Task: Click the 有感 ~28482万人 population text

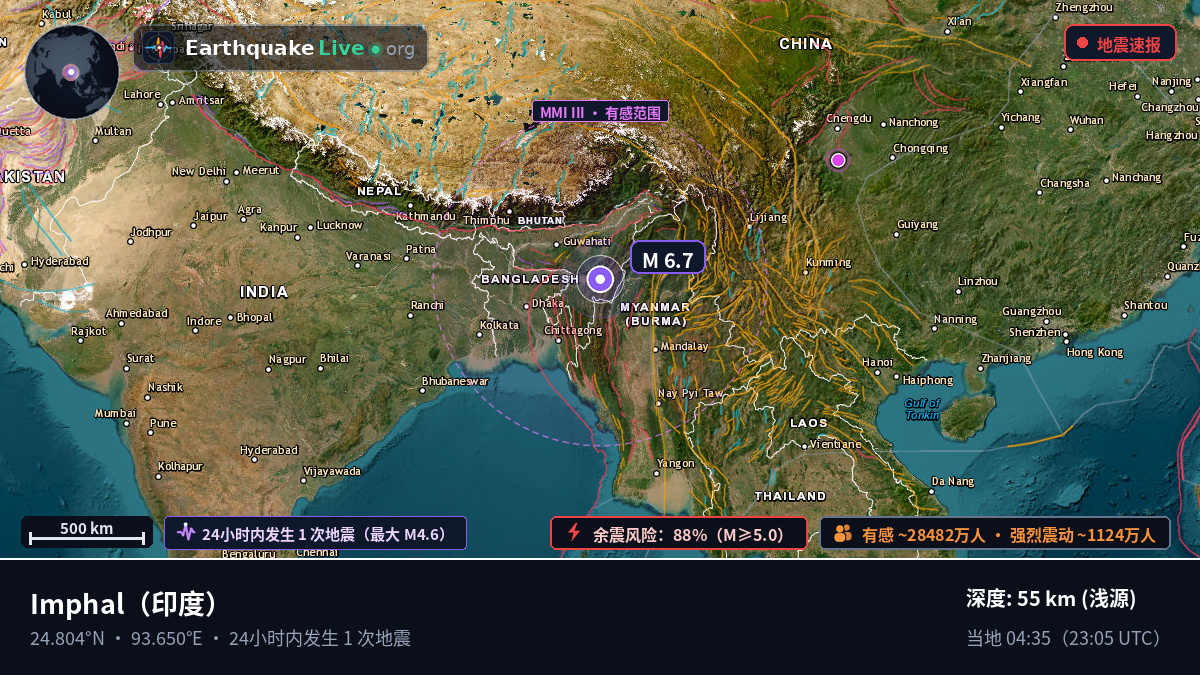Action: pyautogui.click(x=924, y=535)
